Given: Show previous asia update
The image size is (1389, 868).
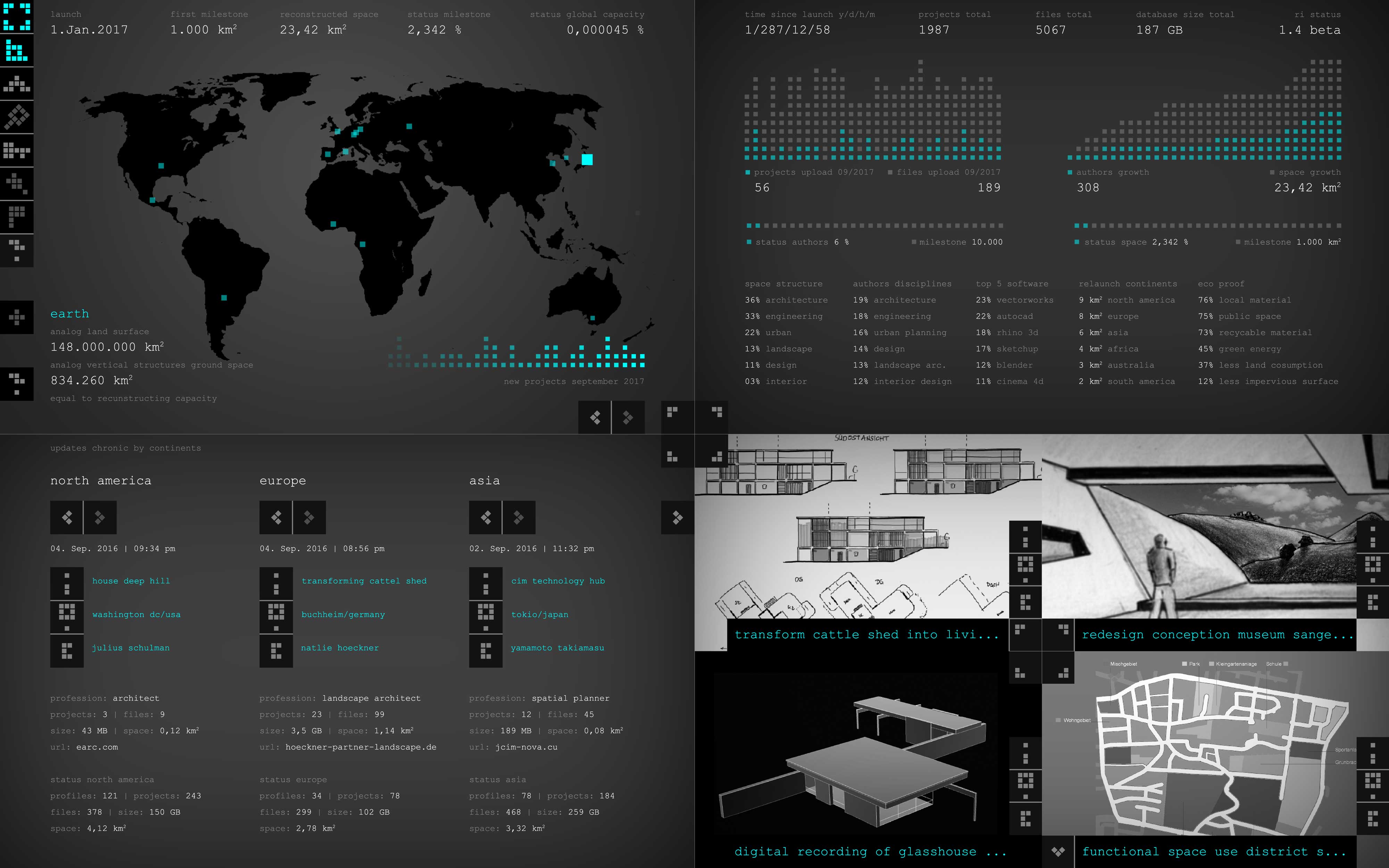Looking at the screenshot, I should pyautogui.click(x=485, y=517).
